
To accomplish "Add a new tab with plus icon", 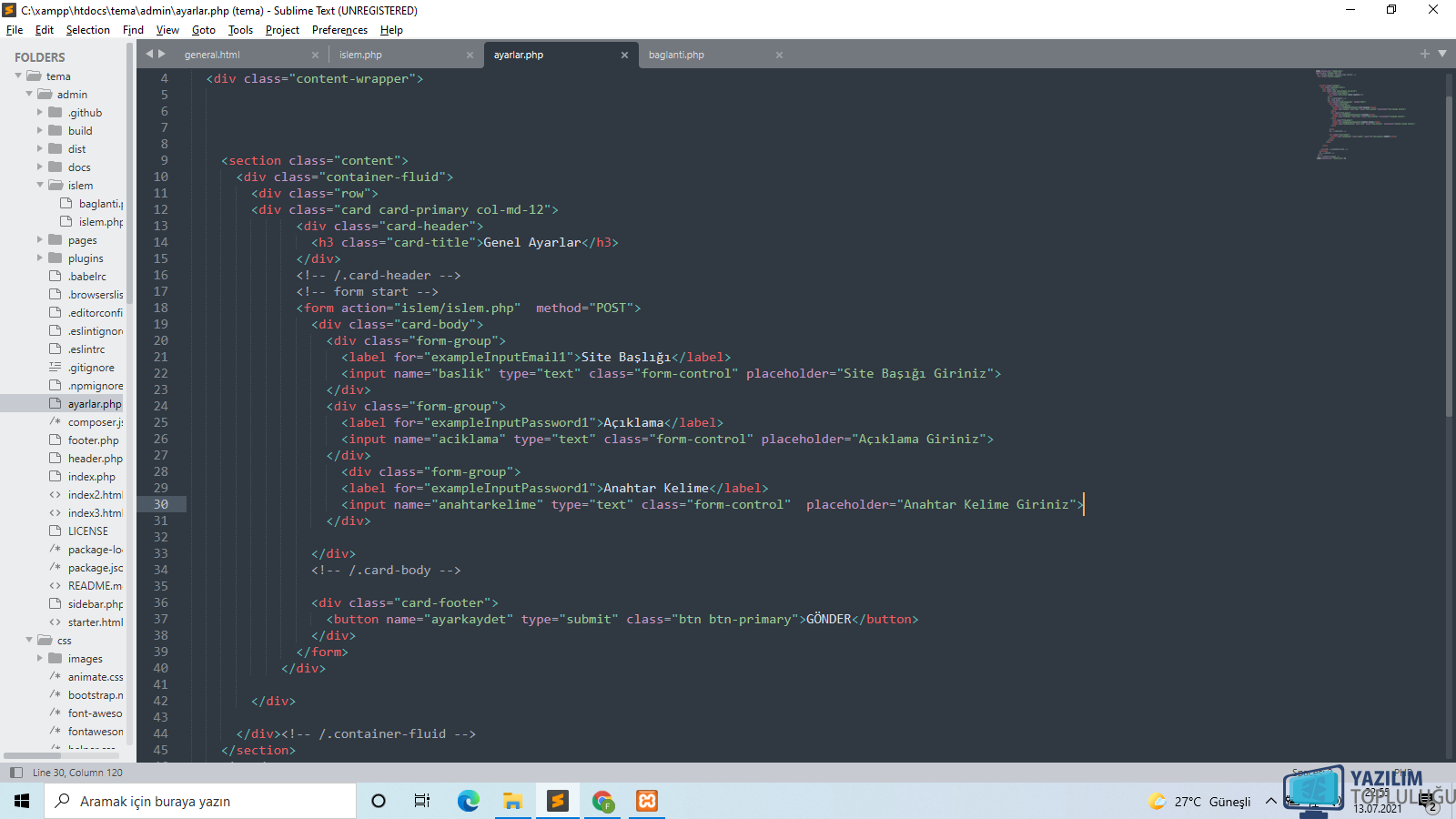I will click(1425, 54).
